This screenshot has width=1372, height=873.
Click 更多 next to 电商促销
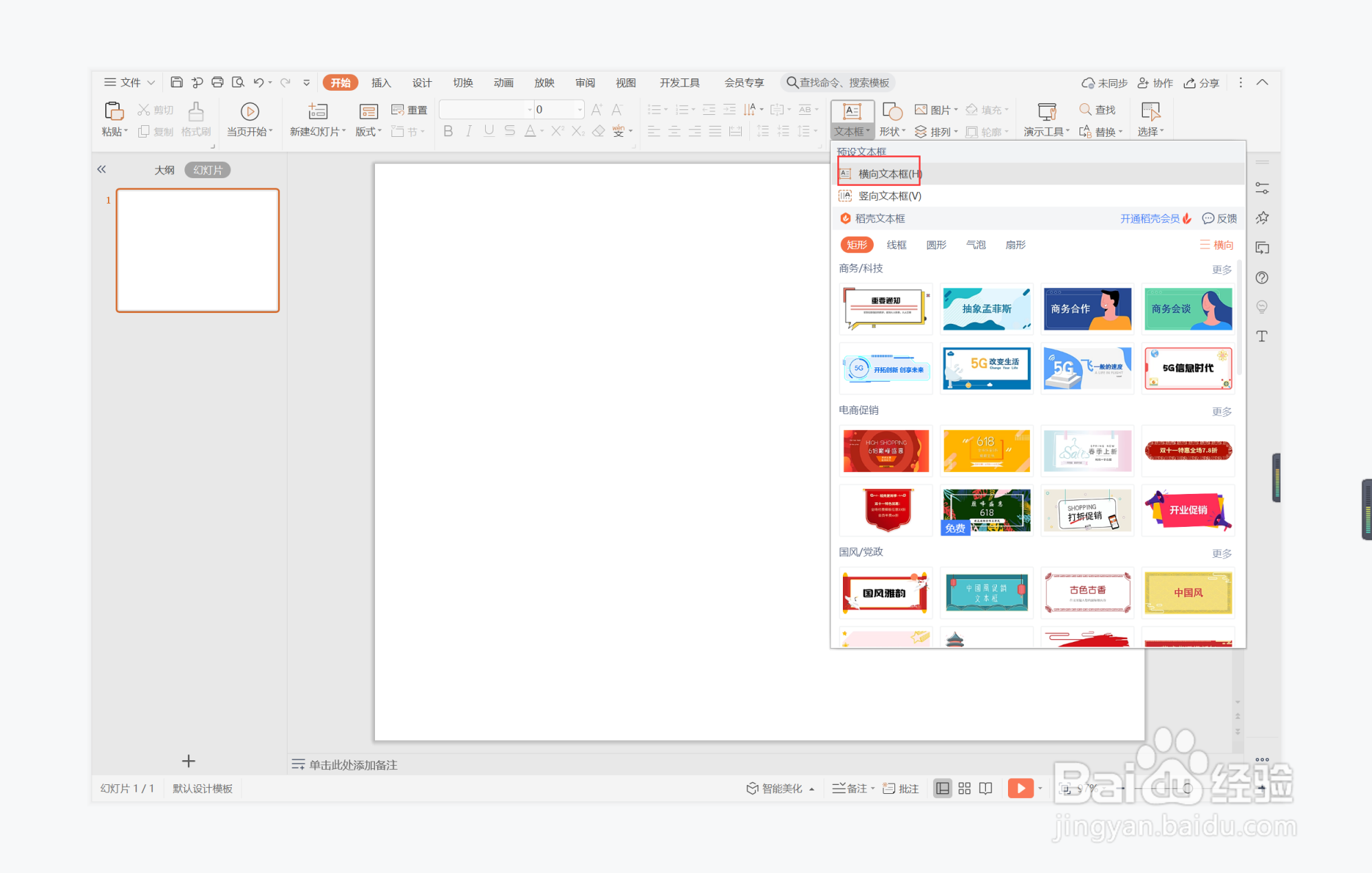[1221, 411]
